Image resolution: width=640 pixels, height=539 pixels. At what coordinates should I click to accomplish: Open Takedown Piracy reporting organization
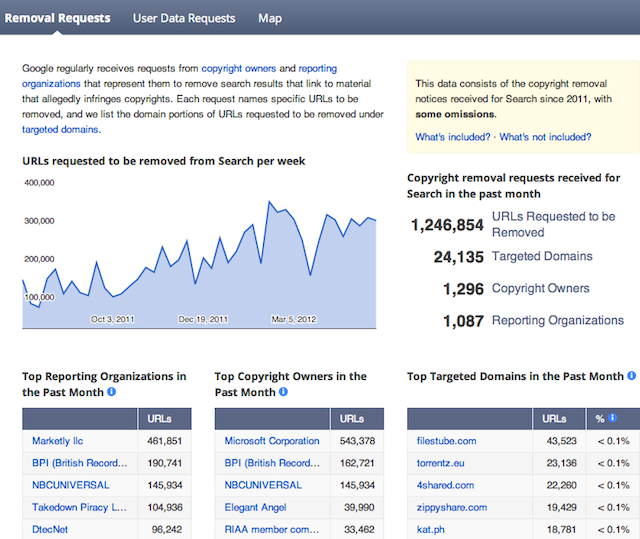tap(79, 507)
